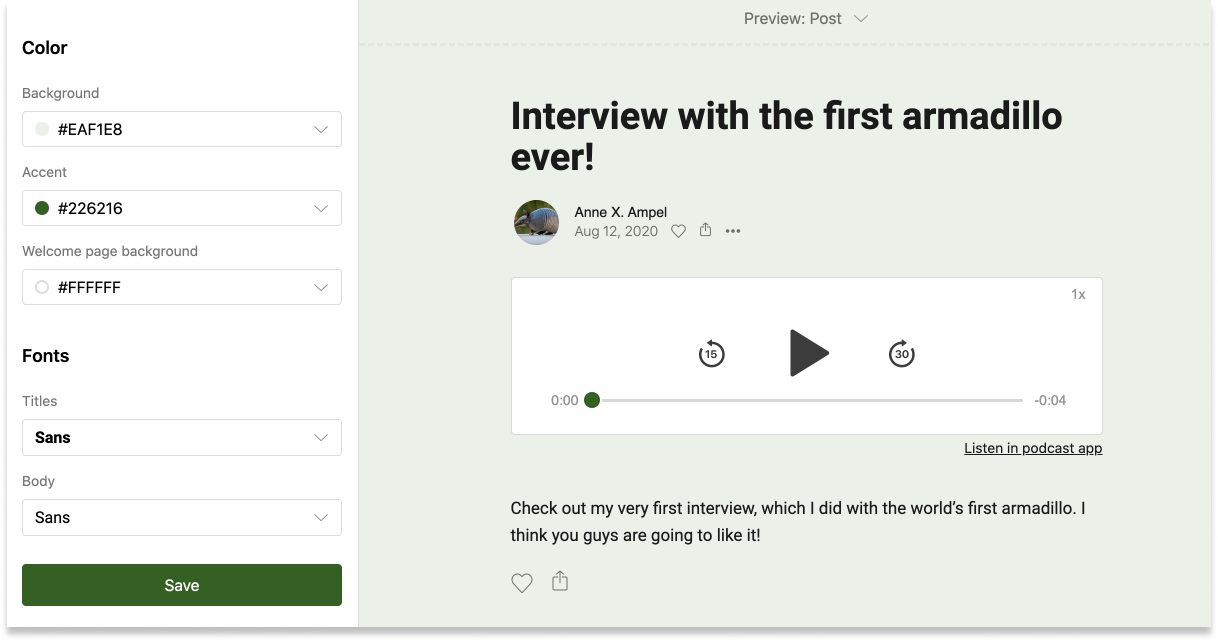Expand the Welcome page background selector
Image resolution: width=1218 pixels, height=641 pixels.
click(181, 287)
